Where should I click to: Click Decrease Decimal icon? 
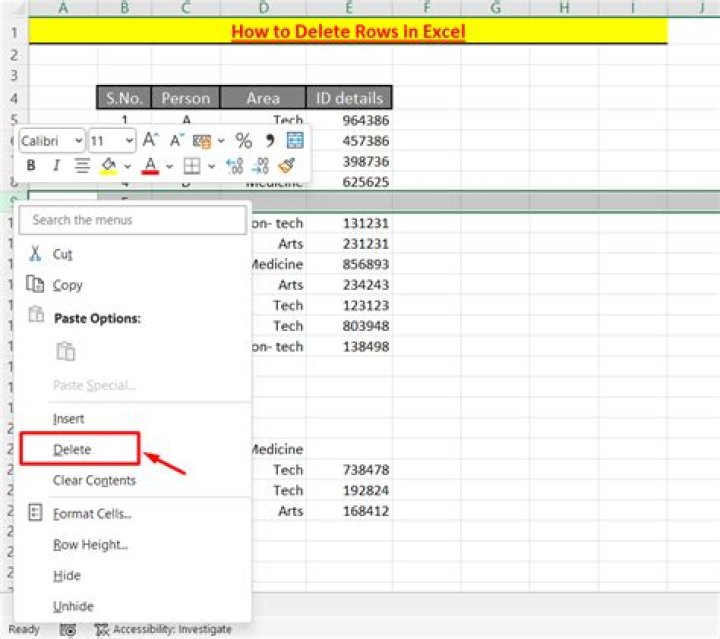[x=261, y=166]
